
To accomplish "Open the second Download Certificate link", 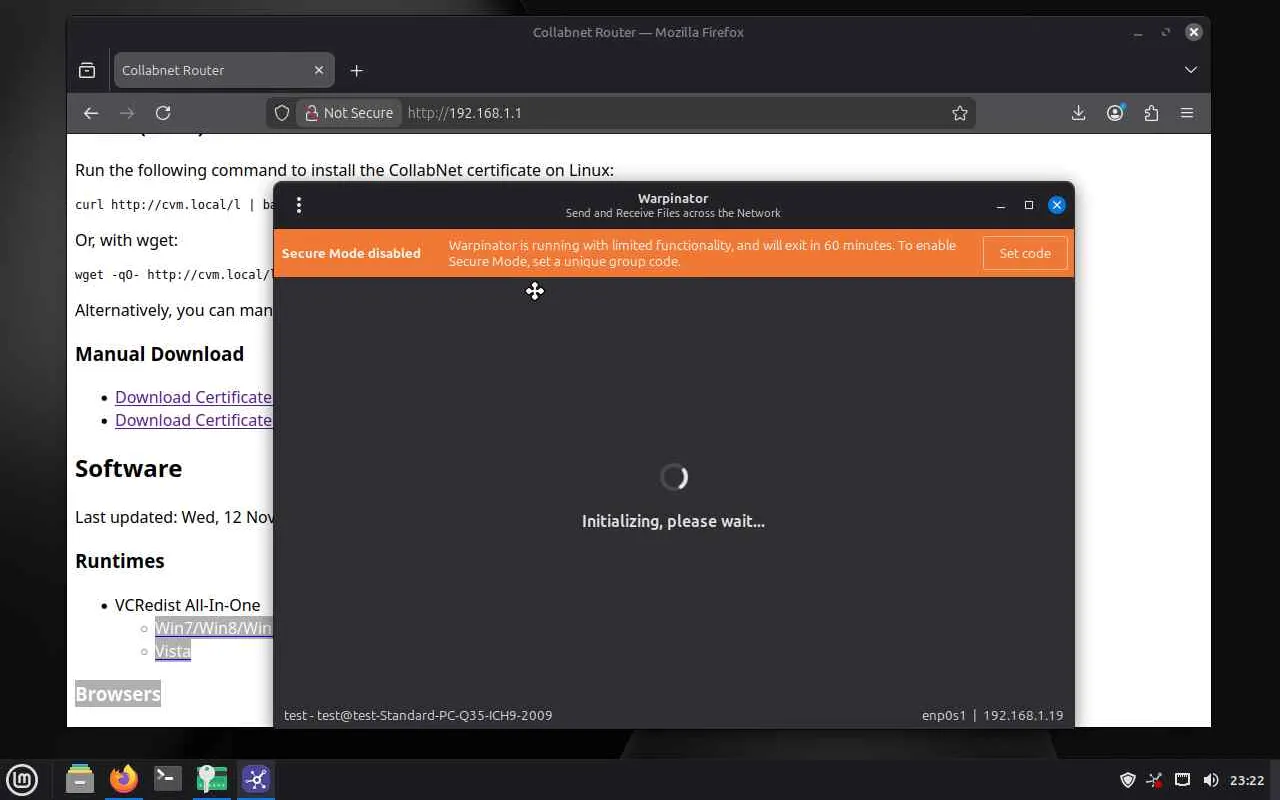I will tap(194, 420).
